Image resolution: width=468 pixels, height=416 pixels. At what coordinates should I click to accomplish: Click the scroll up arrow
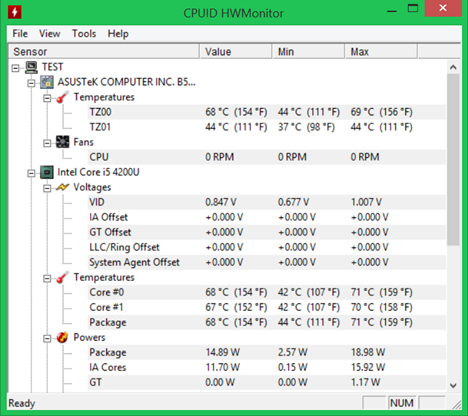tap(453, 68)
